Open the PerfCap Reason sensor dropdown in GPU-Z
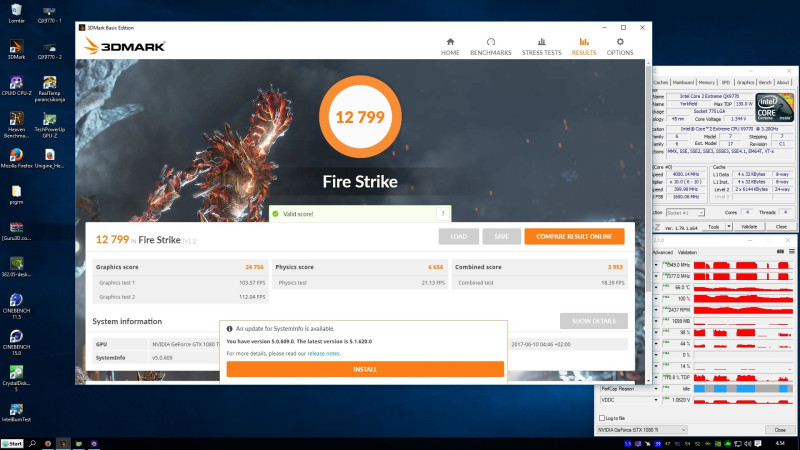 656,389
